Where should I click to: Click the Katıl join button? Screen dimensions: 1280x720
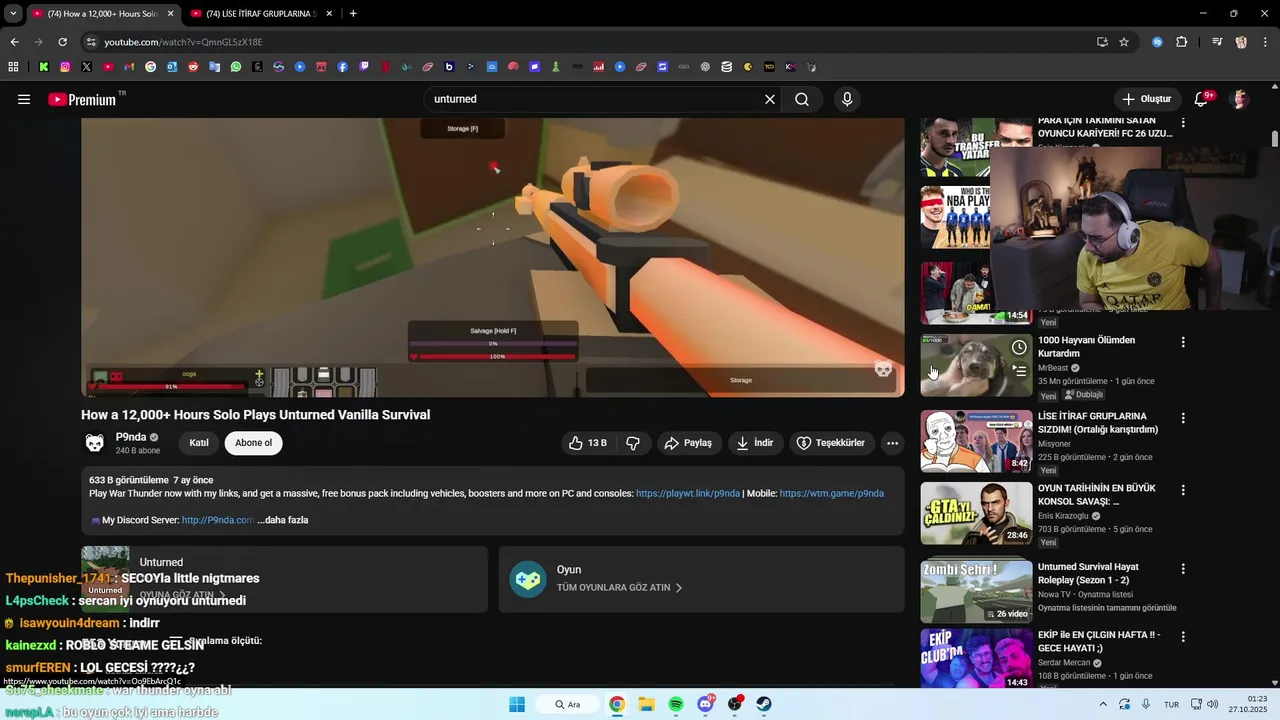199,443
